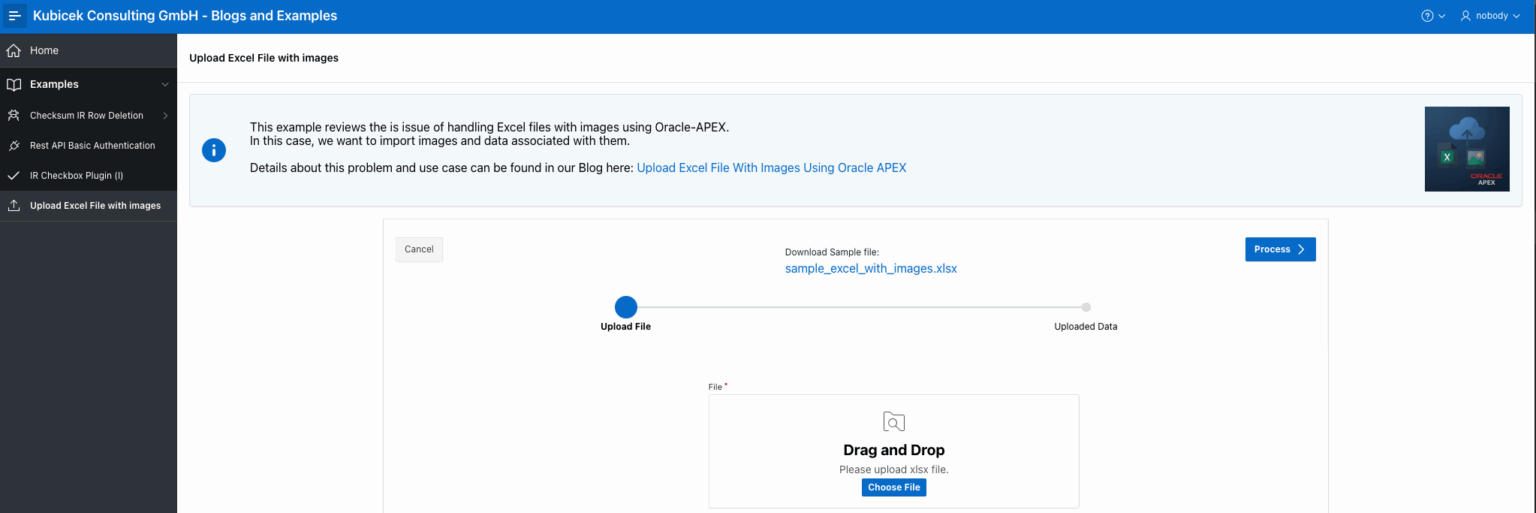Screen dimensions: 1536x513
Task: Click the Drag and Drop heading
Action: pyautogui.click(x=894, y=450)
